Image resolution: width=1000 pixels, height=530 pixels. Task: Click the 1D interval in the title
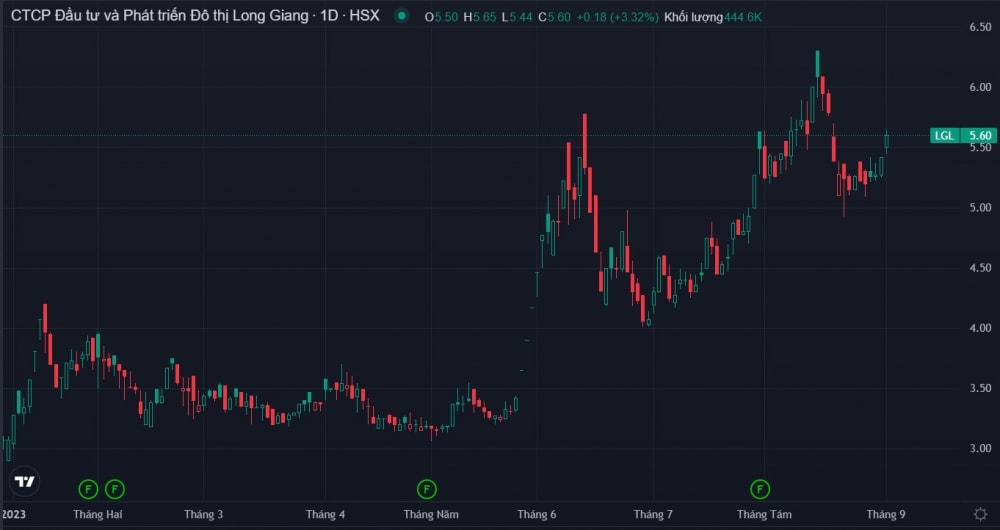pyautogui.click(x=329, y=16)
